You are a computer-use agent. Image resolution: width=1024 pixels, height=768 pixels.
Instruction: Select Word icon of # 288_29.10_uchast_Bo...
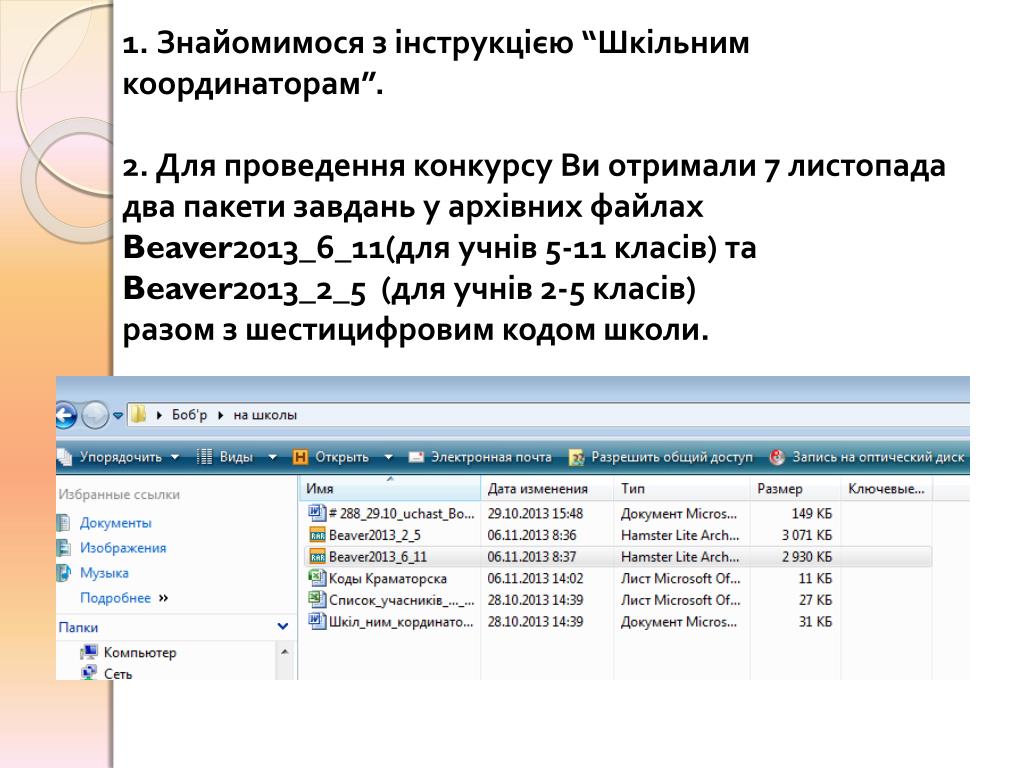tap(317, 513)
